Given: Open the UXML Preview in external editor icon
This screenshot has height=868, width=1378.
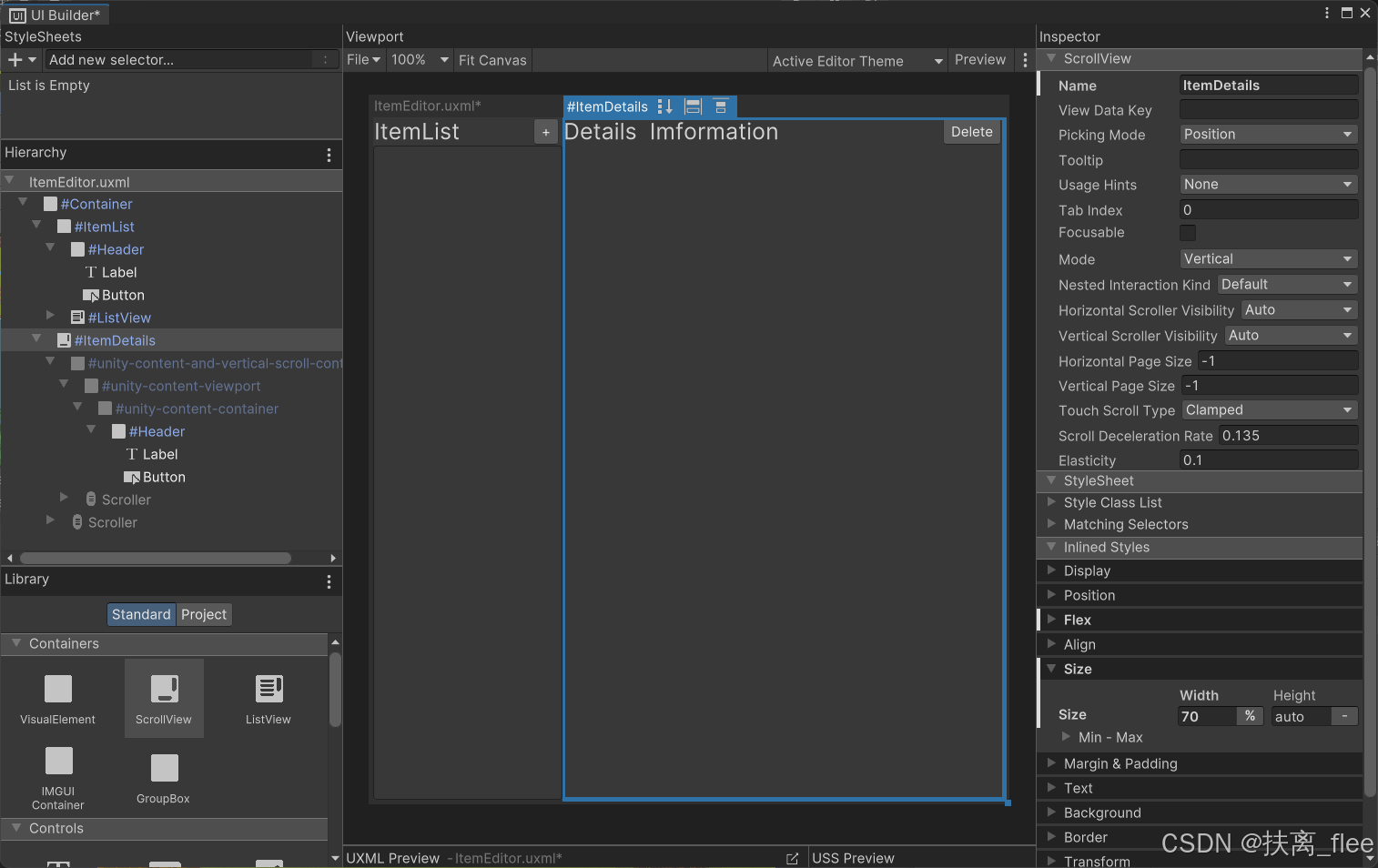Looking at the screenshot, I should click(792, 858).
